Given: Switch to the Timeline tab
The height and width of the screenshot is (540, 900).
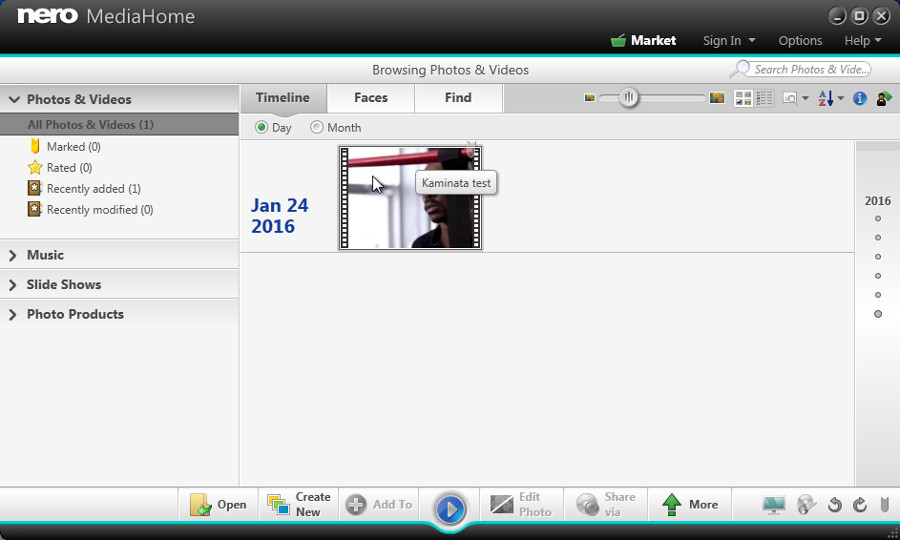Looking at the screenshot, I should coord(283,98).
